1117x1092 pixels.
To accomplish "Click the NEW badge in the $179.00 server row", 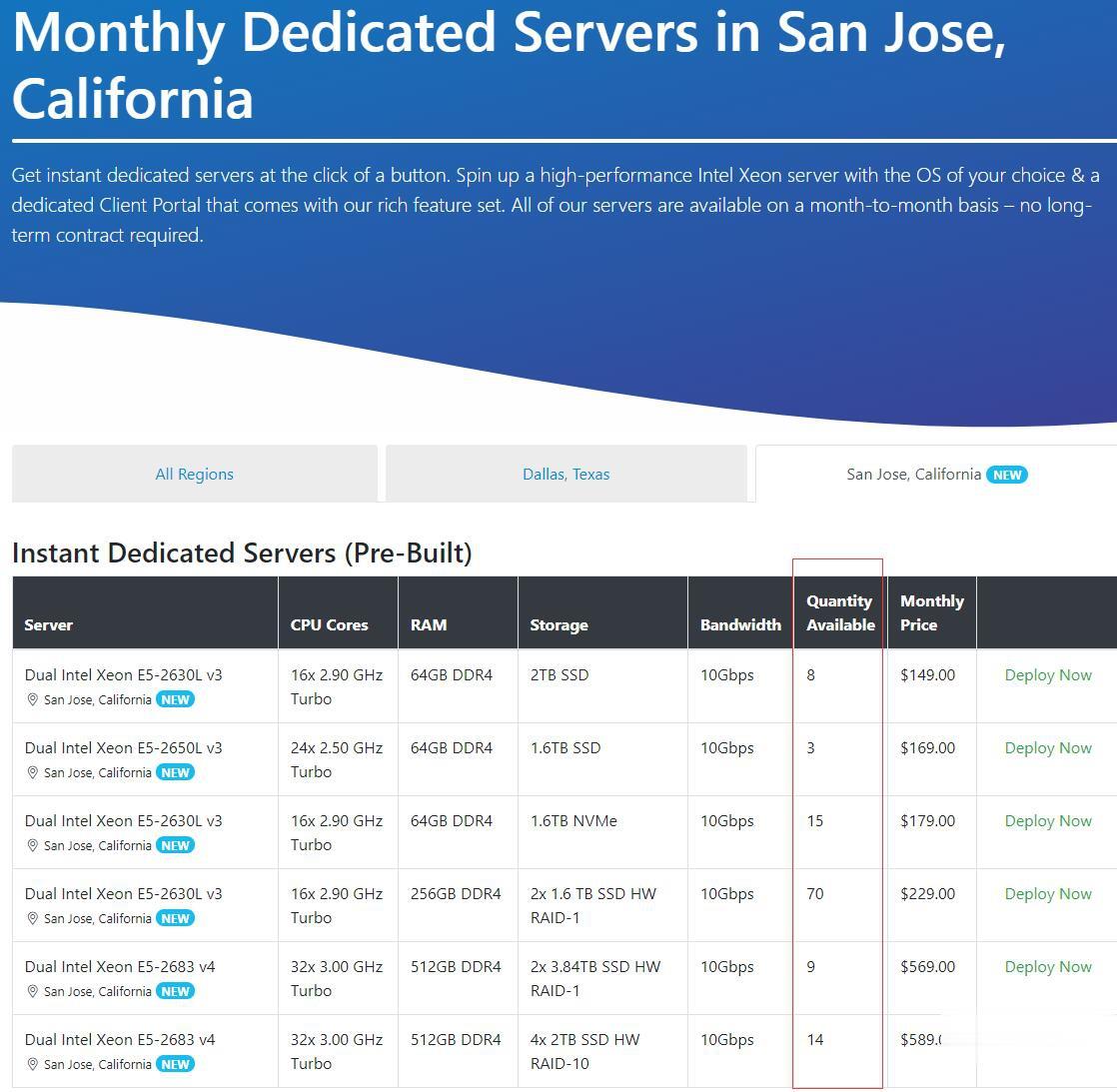I will point(175,845).
